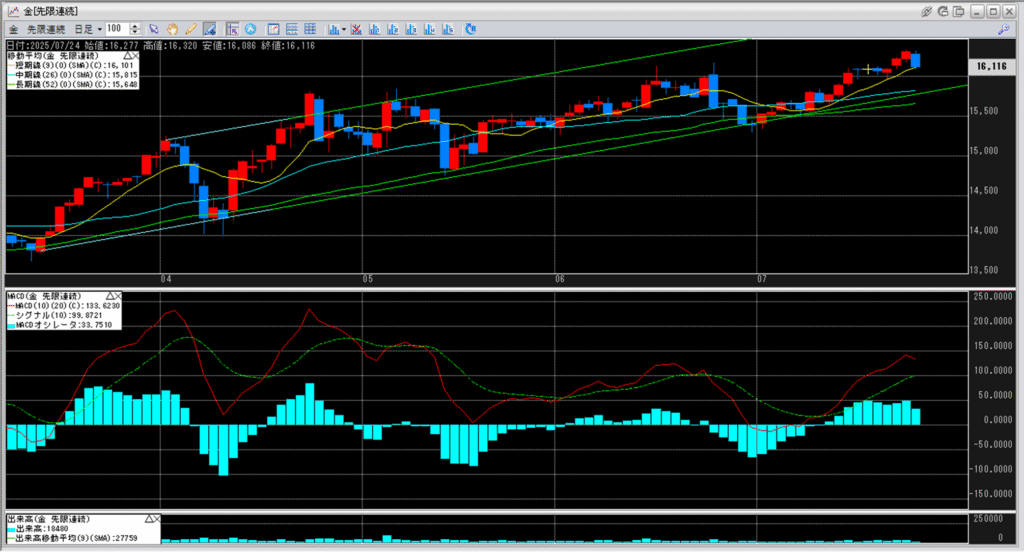Image resolution: width=1024 pixels, height=552 pixels.
Task: Click the bar count spinner arrows
Action: click(x=136, y=29)
